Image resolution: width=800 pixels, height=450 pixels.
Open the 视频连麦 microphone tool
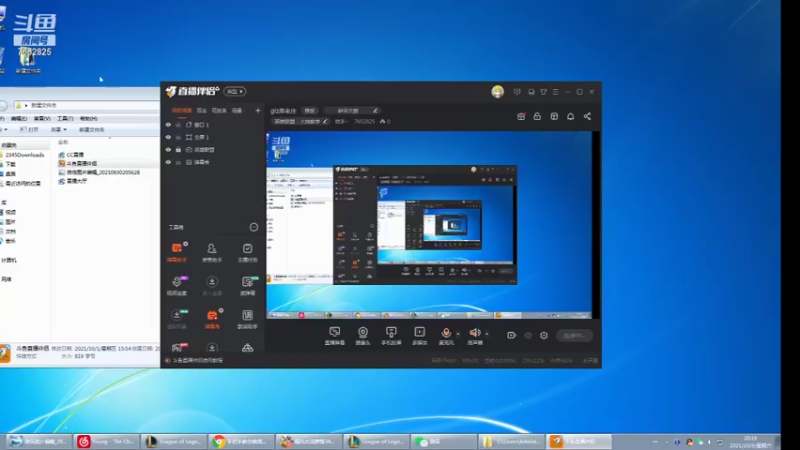tap(177, 286)
